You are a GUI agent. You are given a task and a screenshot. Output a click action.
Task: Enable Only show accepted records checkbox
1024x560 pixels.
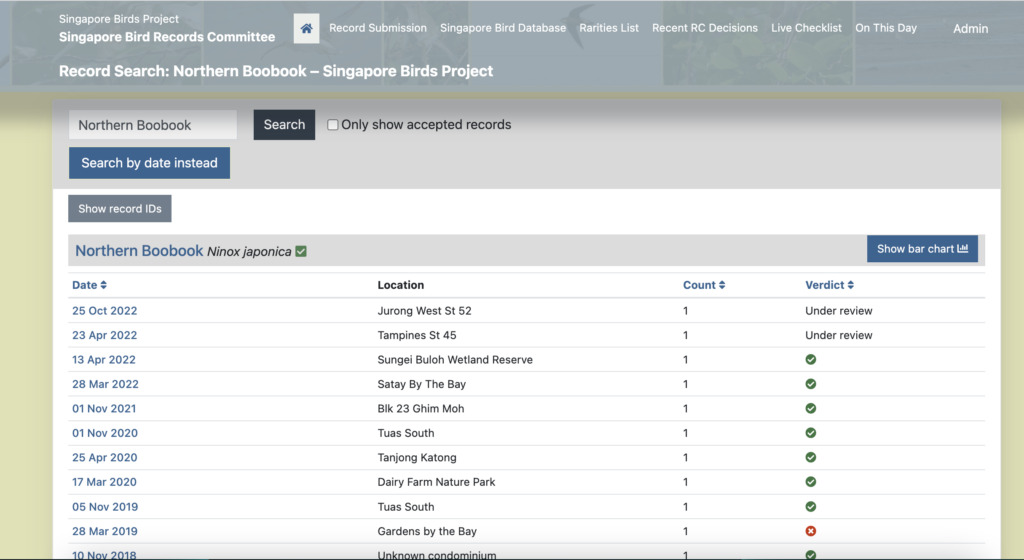pos(334,125)
